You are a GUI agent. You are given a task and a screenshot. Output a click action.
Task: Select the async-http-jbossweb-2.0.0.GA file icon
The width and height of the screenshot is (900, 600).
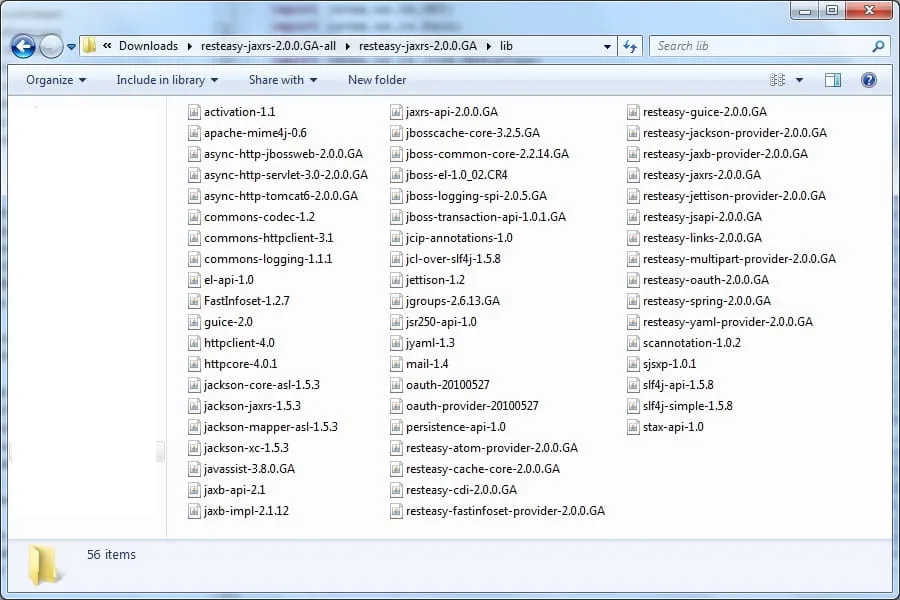click(x=194, y=154)
